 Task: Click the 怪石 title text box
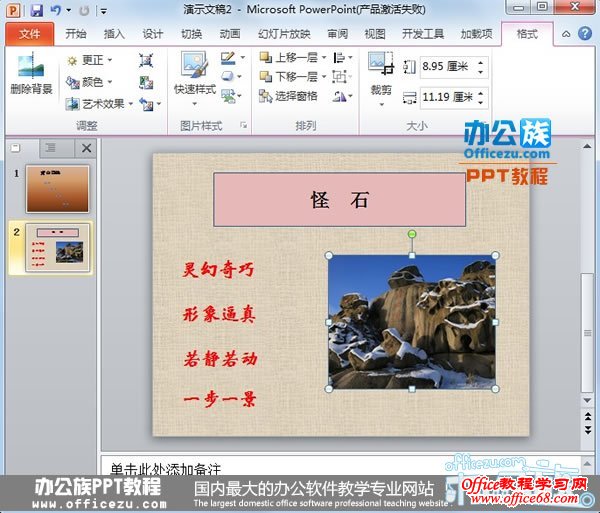[339, 200]
